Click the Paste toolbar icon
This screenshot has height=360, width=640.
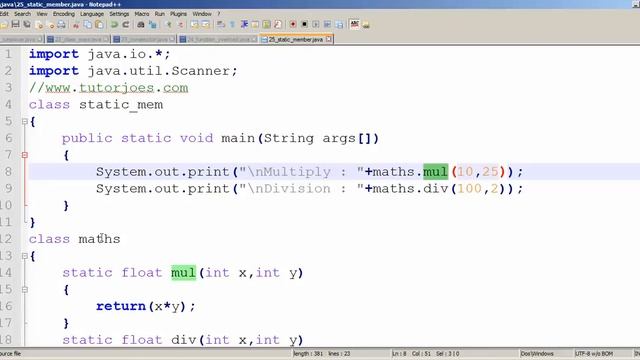click(99, 24)
